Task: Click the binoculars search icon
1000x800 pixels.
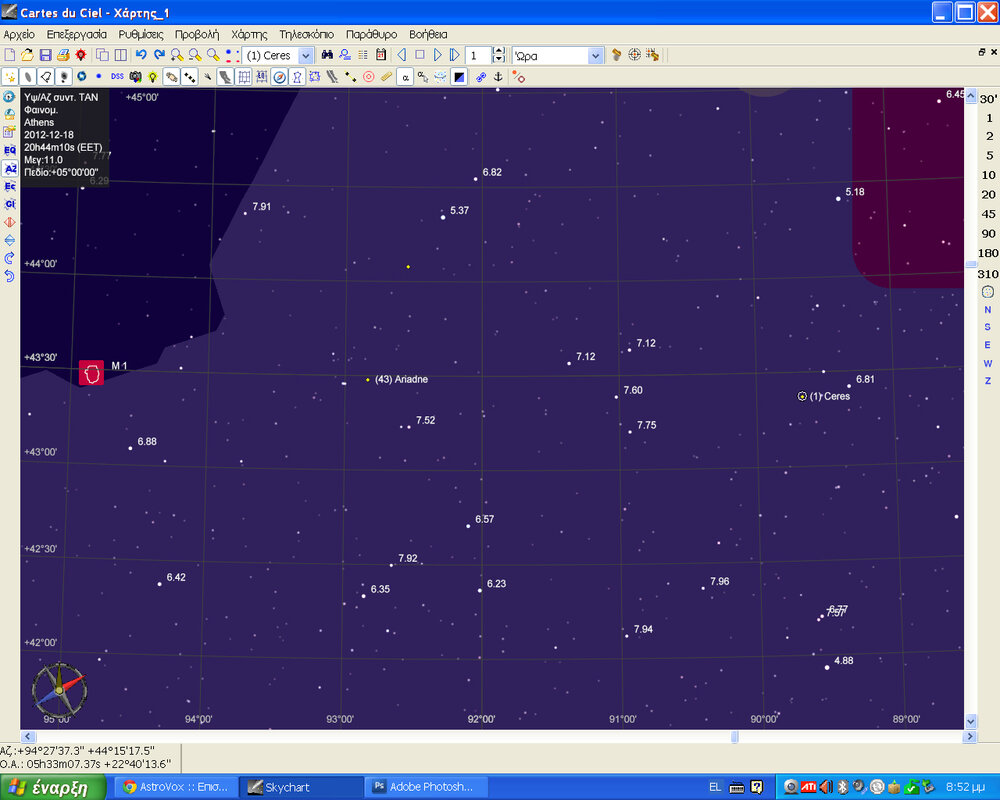Action: [326, 55]
